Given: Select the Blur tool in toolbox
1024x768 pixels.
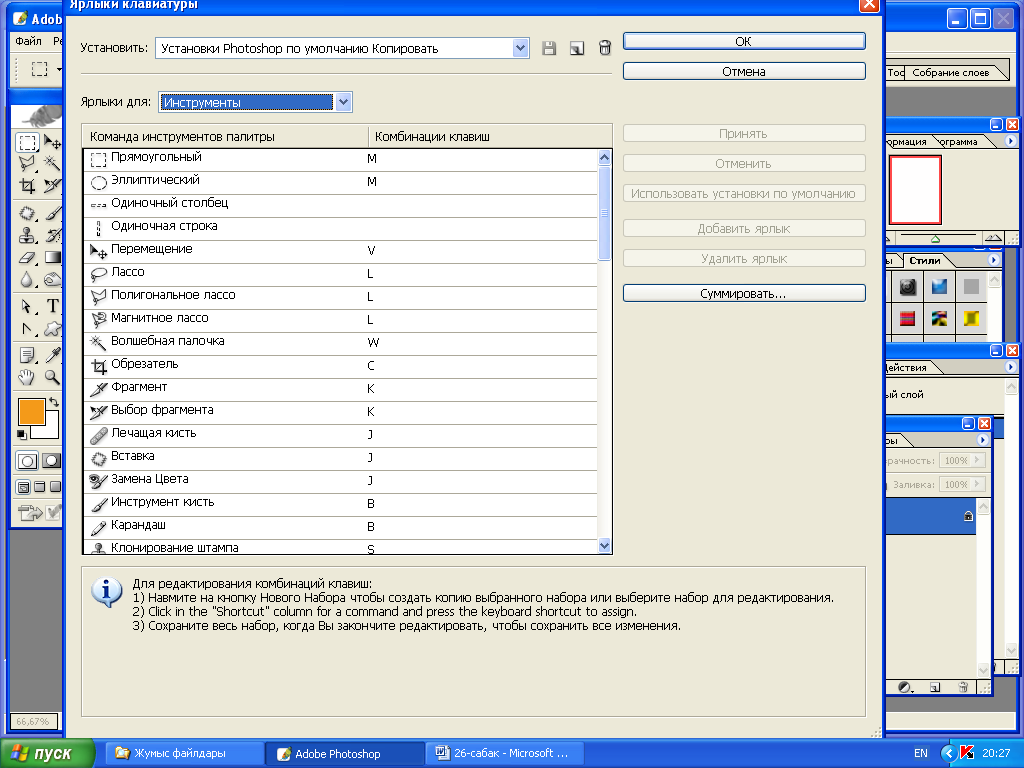Looking at the screenshot, I should pyautogui.click(x=27, y=280).
